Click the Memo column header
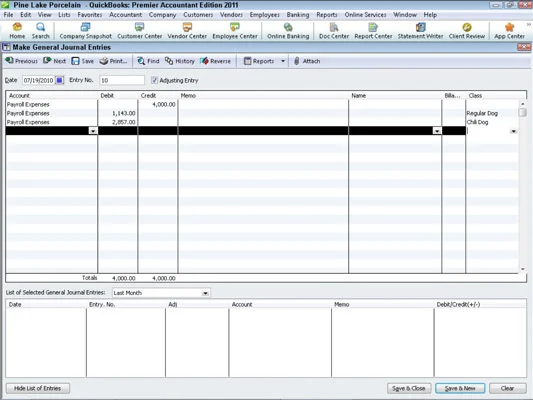The image size is (533, 400). tap(263, 95)
